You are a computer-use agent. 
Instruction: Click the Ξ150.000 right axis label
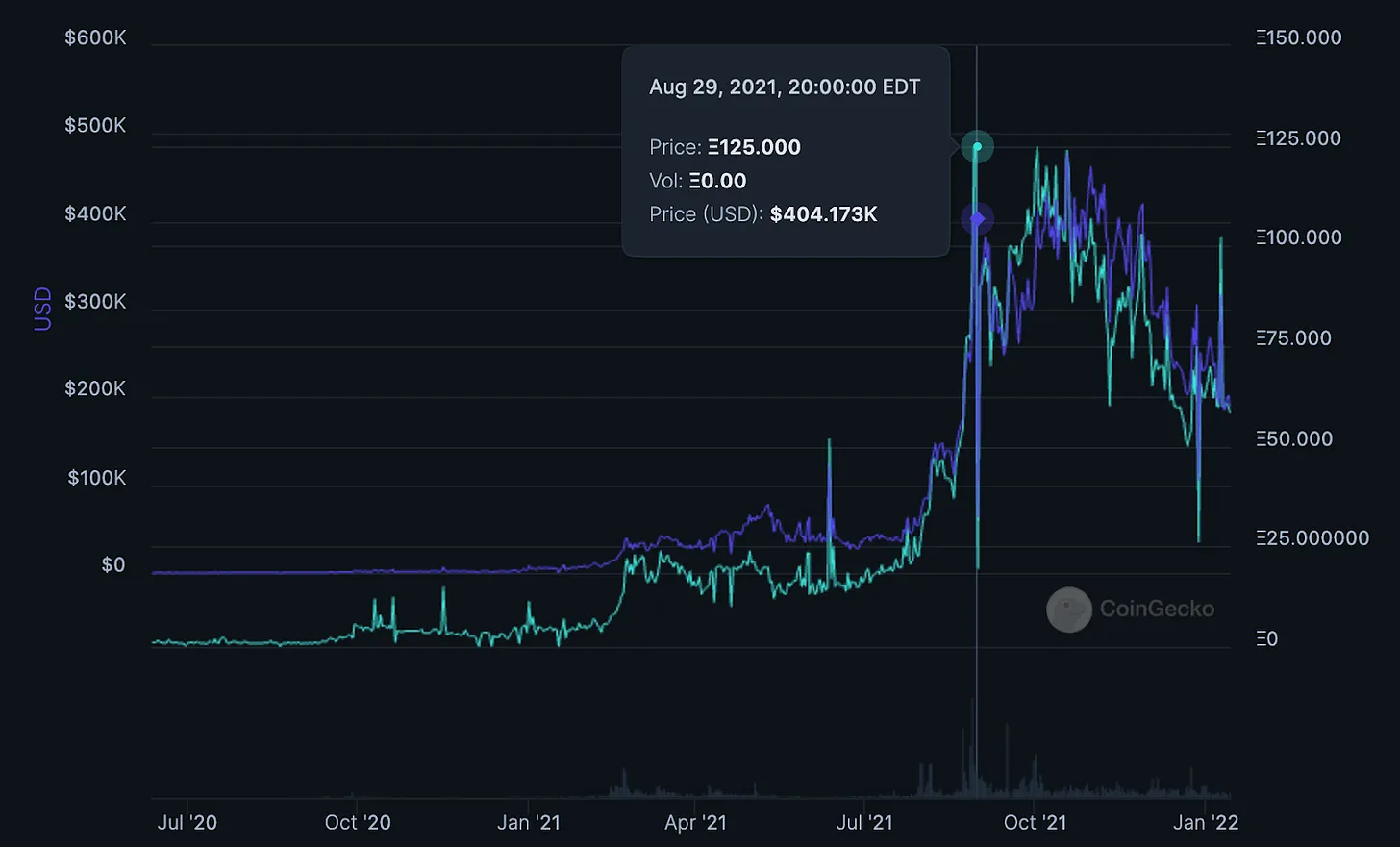[x=1298, y=37]
